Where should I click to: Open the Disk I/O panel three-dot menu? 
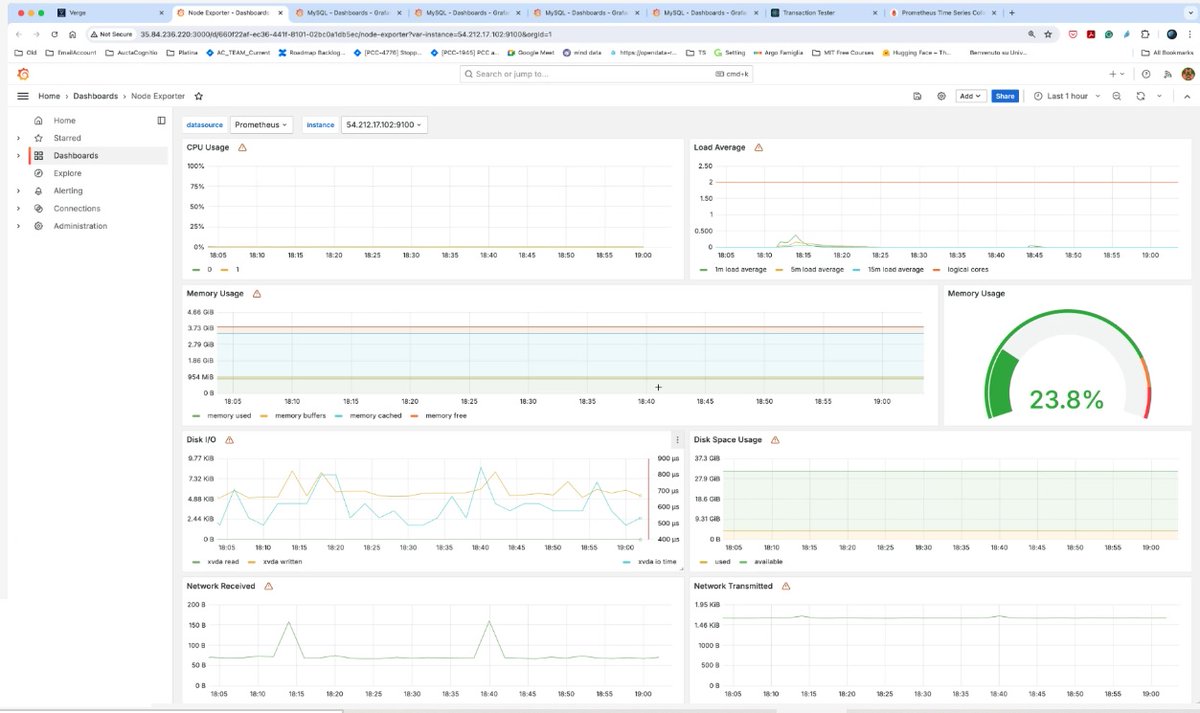[x=677, y=440]
